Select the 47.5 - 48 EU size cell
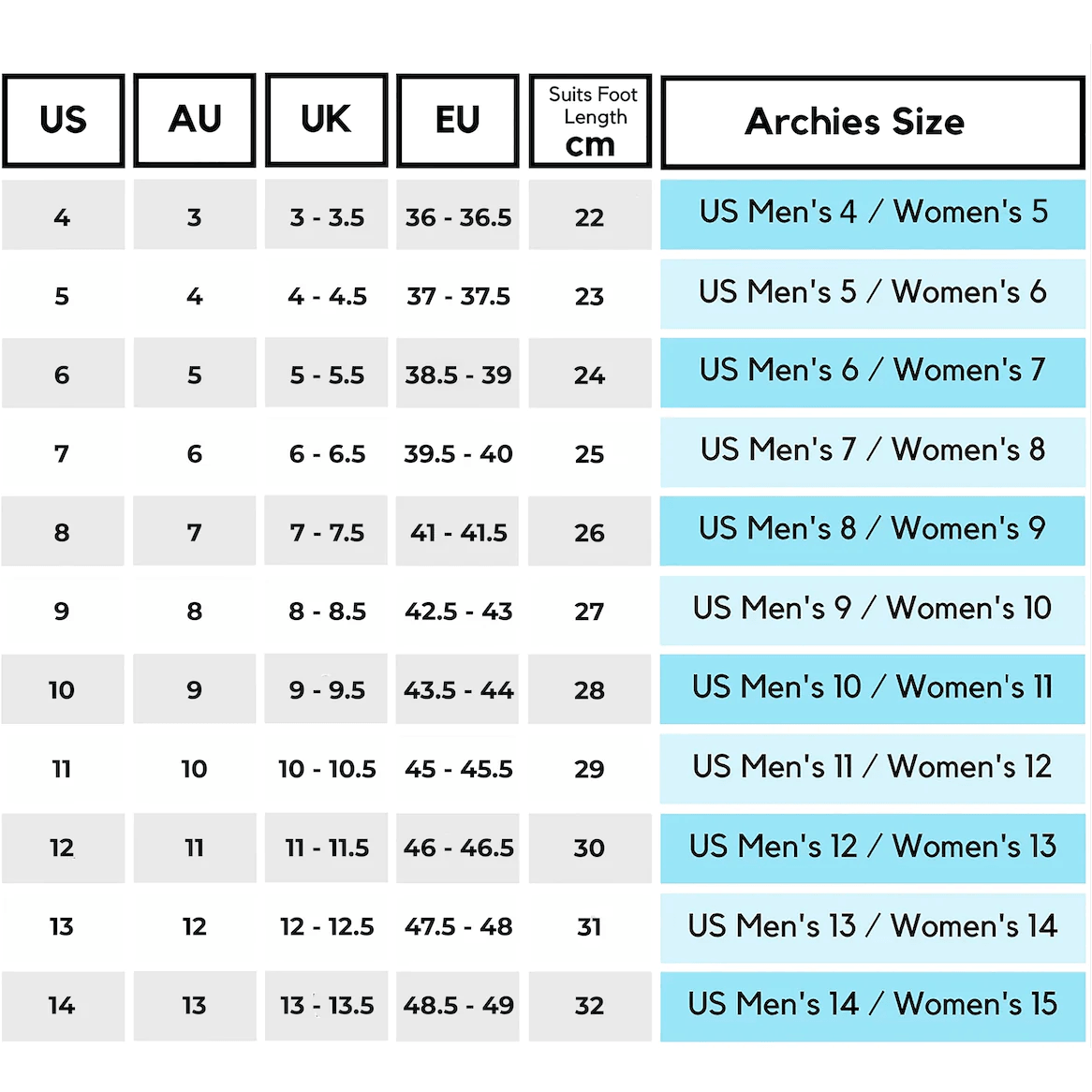The image size is (1092, 1092). [x=458, y=927]
